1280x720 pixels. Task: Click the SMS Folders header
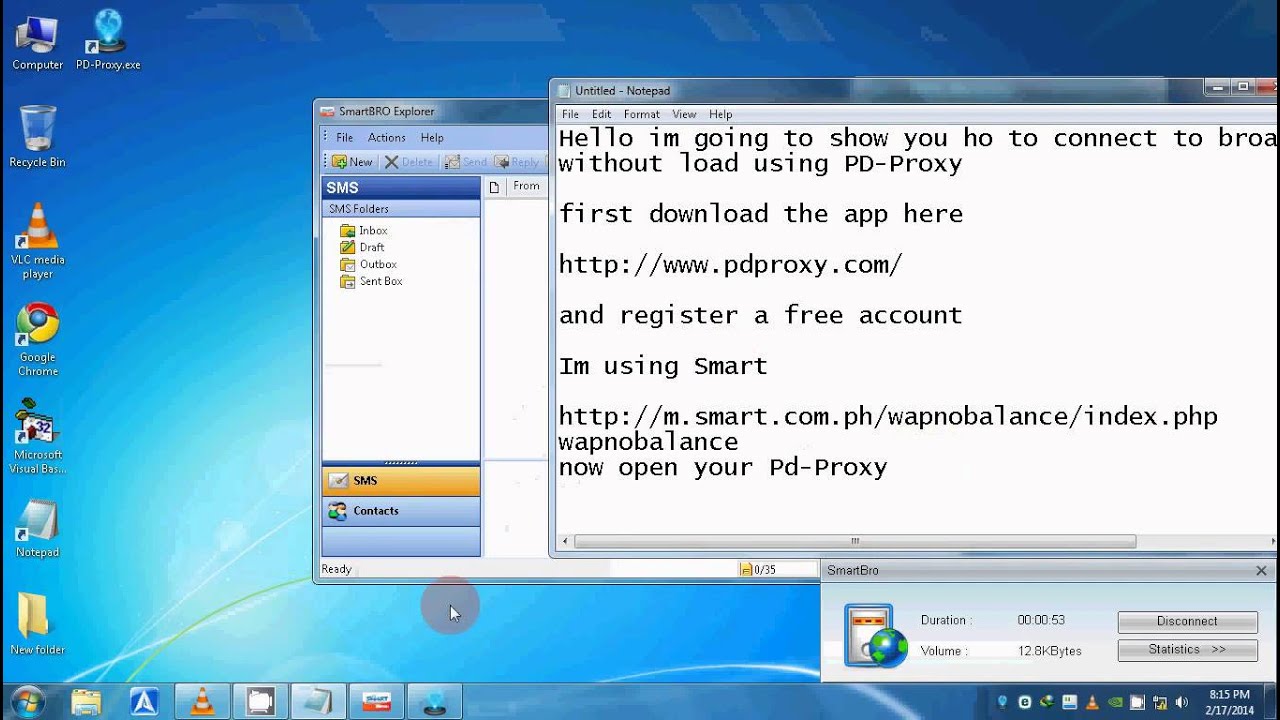coord(401,209)
